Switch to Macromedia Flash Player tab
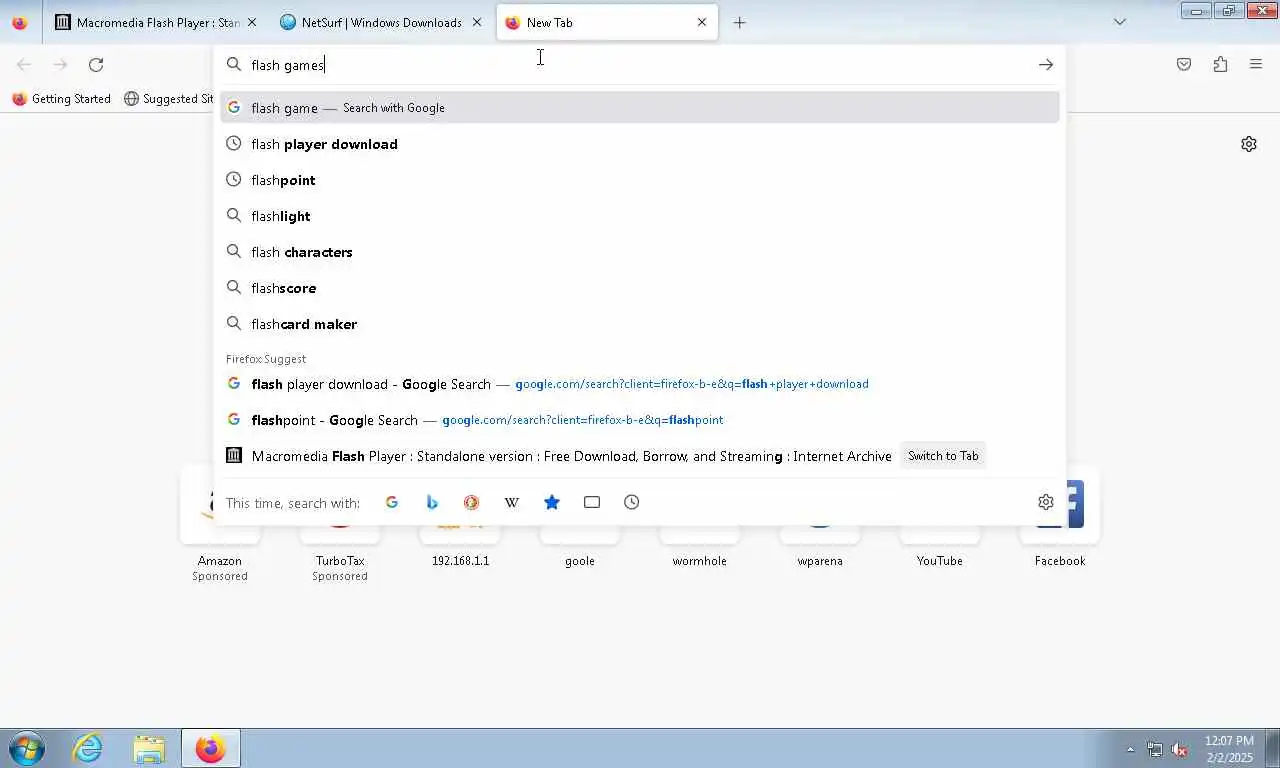The image size is (1280, 768). point(148,22)
